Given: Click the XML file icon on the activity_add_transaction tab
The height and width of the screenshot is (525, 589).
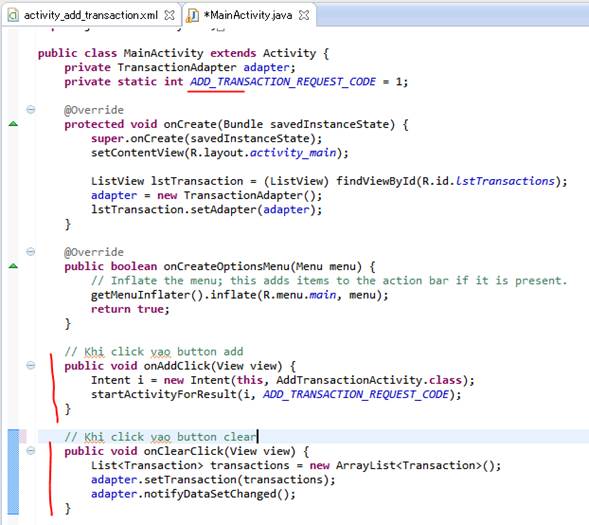Looking at the screenshot, I should pos(13,15).
